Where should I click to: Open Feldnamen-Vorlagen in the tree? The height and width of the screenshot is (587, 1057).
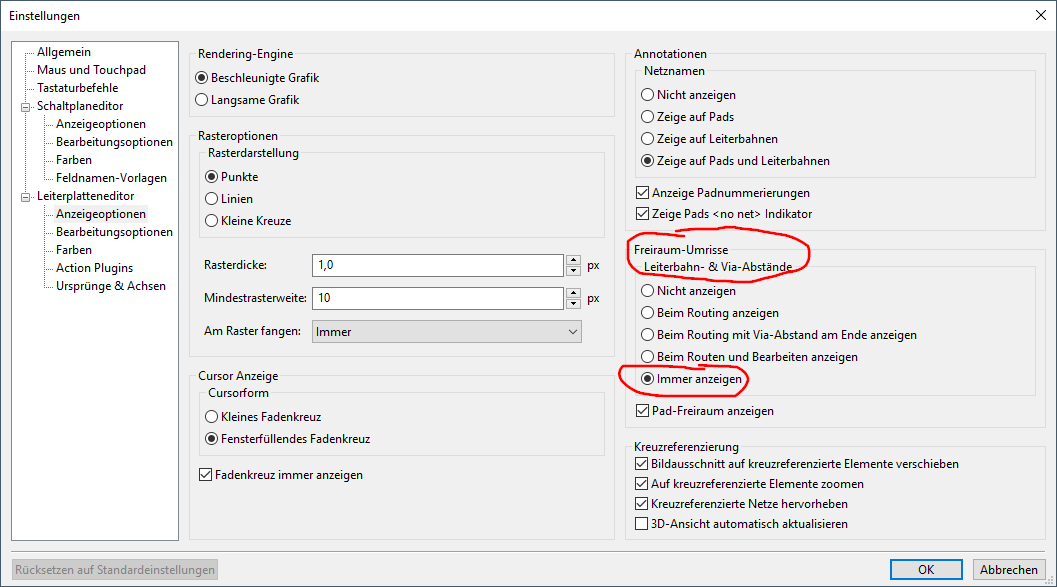[111, 178]
